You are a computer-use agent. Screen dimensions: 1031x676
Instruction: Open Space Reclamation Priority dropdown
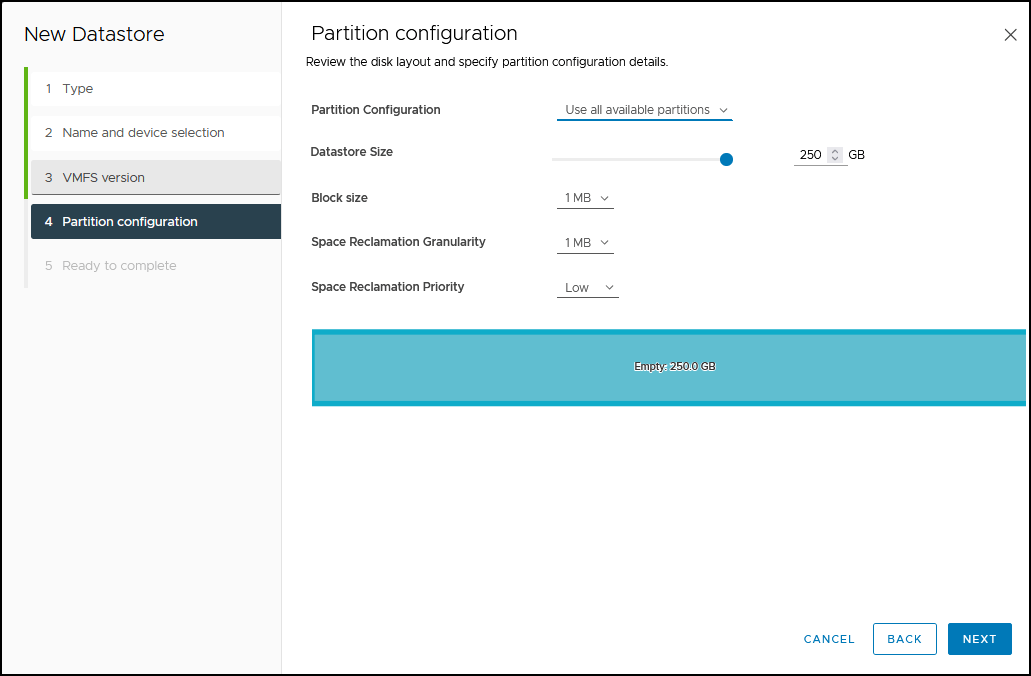[x=588, y=287]
